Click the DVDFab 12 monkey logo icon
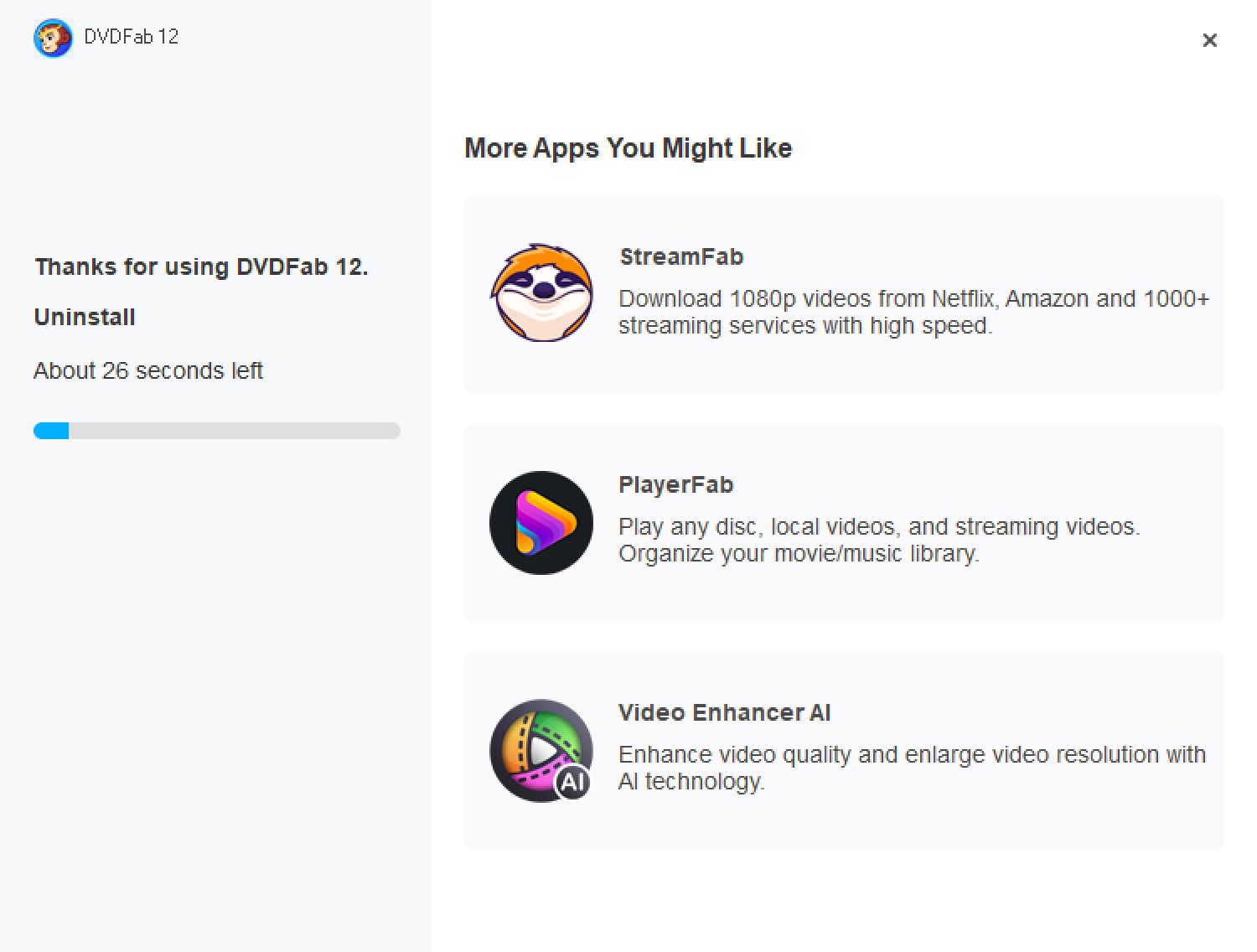Viewport: 1257px width, 952px height. (53, 38)
